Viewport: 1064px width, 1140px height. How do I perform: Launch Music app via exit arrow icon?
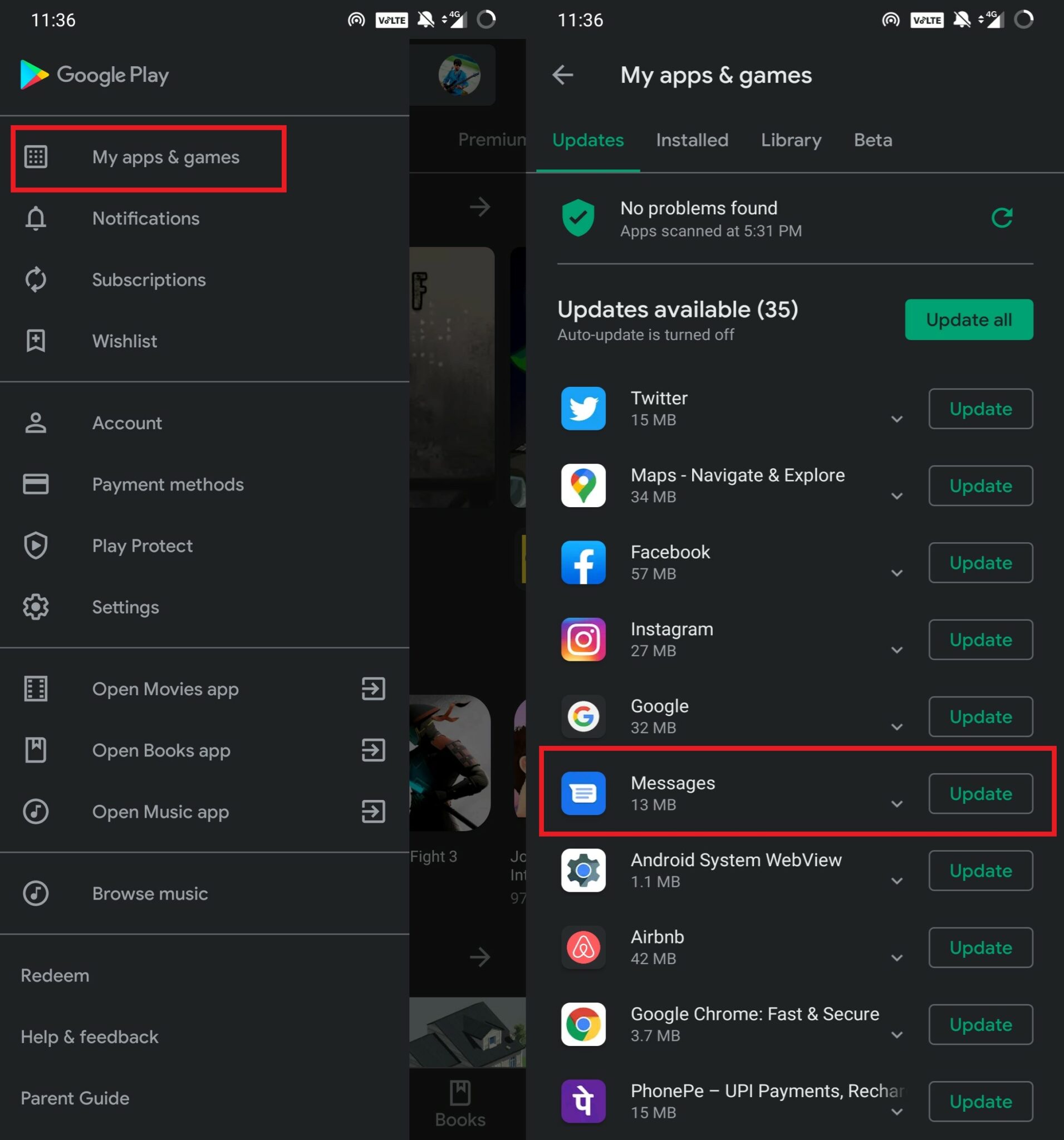[x=374, y=812]
